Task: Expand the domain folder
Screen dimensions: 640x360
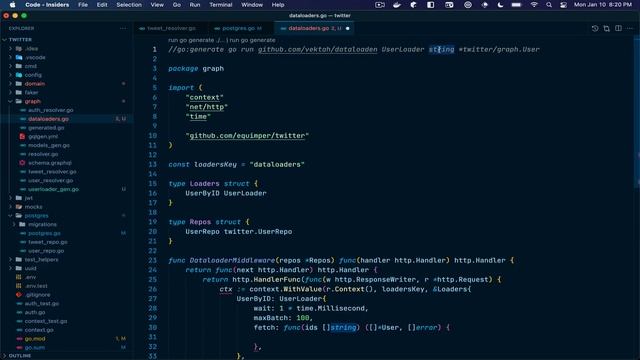Action: pos(11,84)
